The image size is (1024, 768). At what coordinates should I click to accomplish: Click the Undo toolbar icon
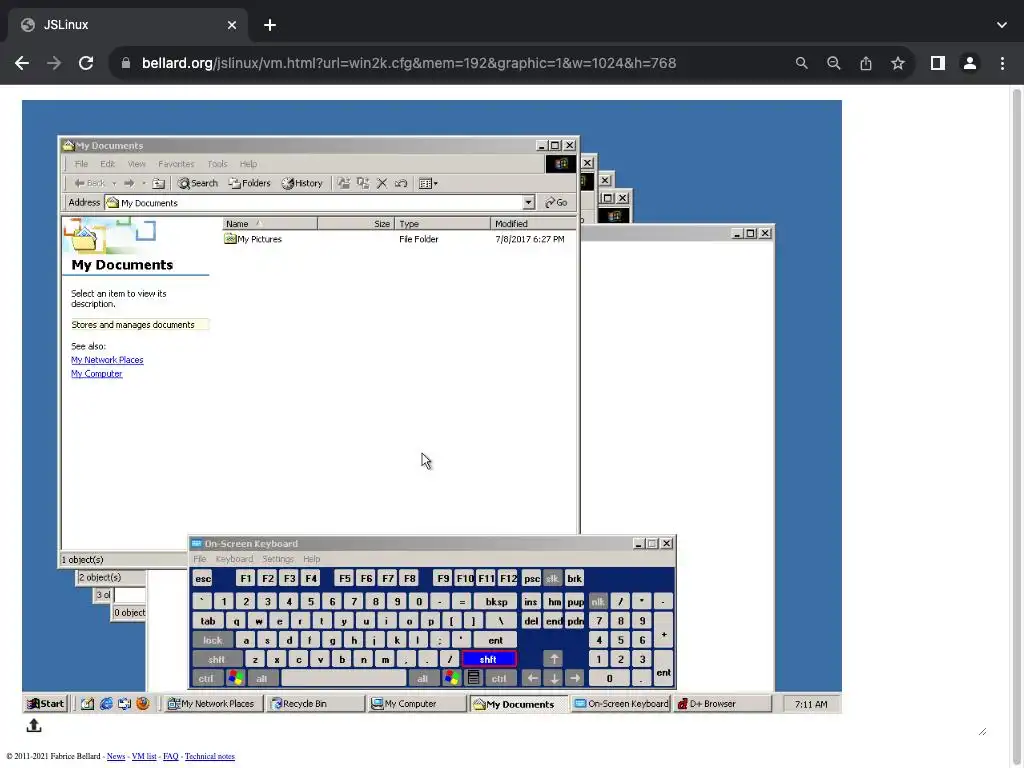point(401,184)
